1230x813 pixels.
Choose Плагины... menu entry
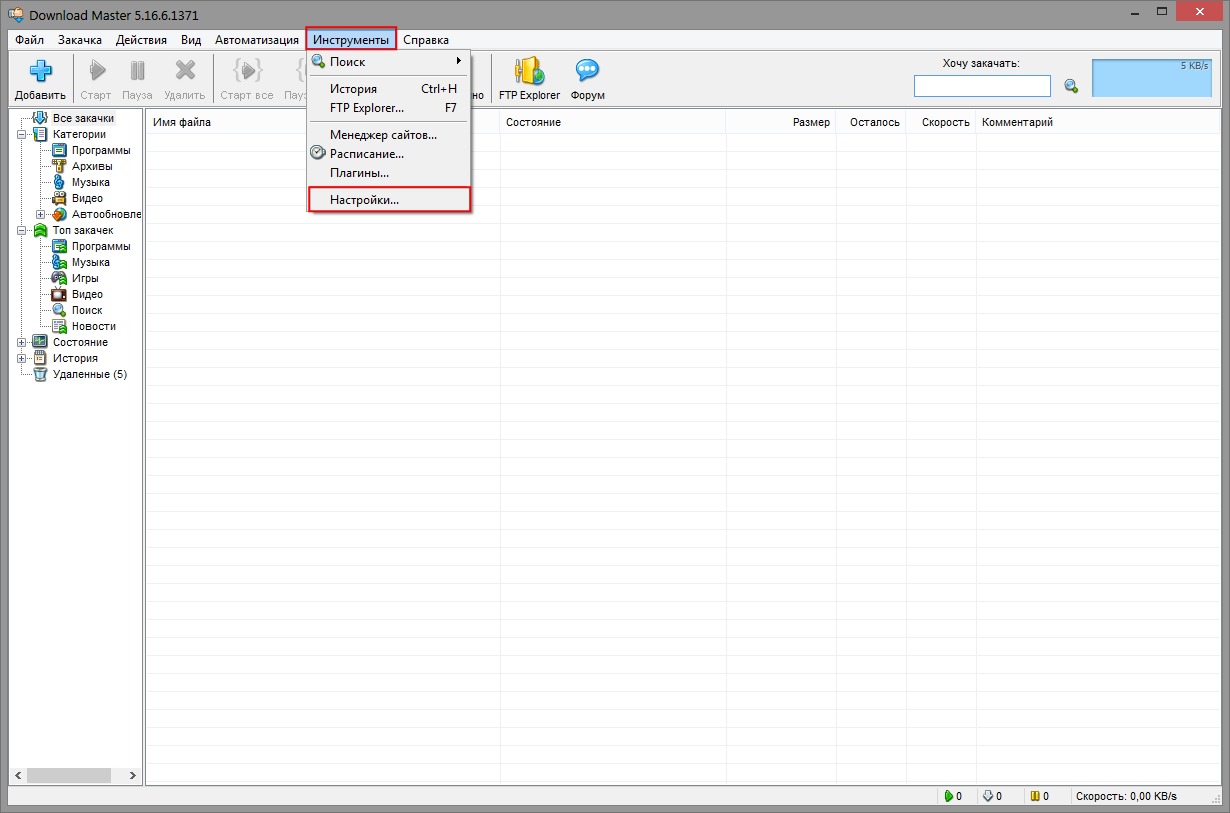389,173
